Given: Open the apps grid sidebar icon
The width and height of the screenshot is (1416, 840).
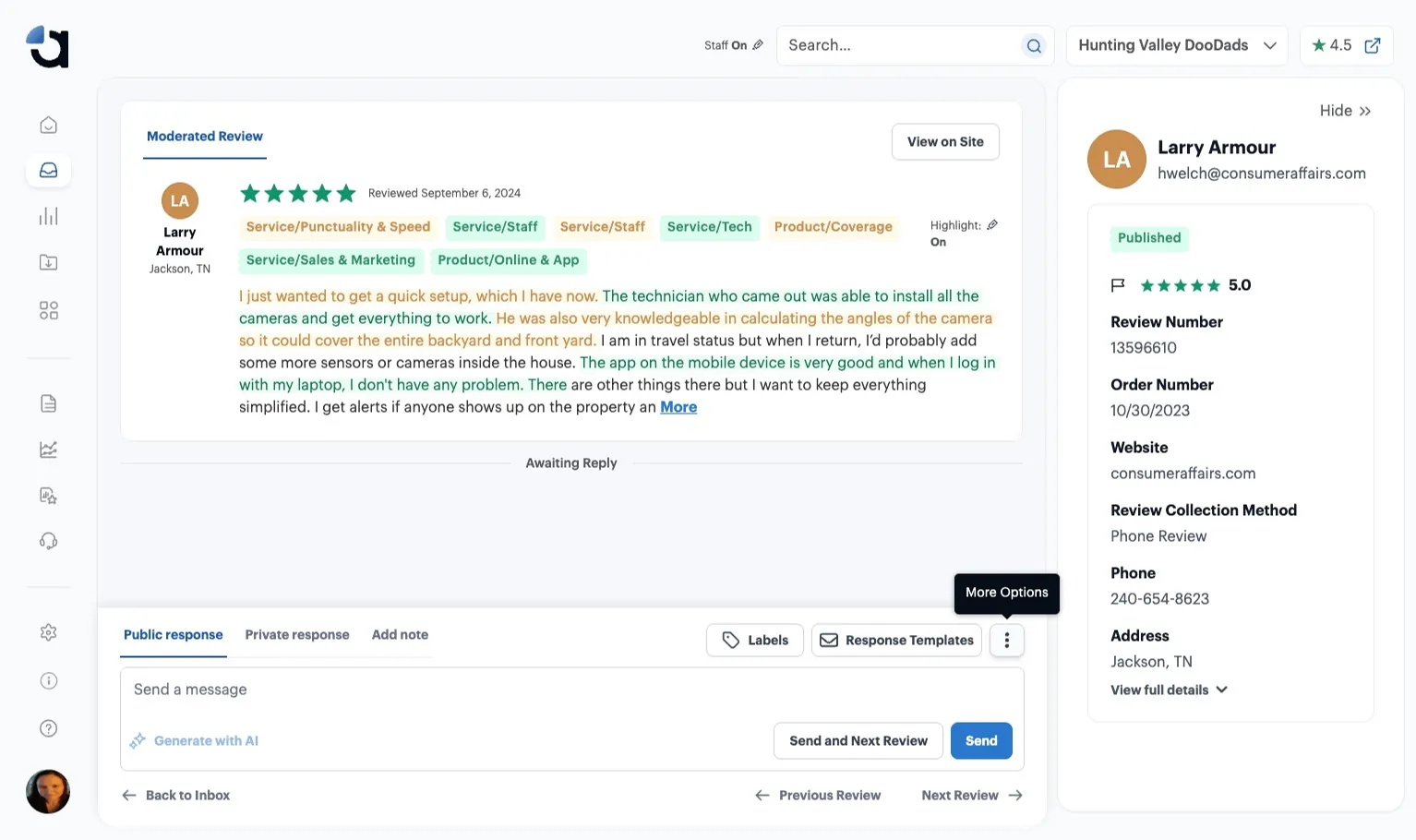Looking at the screenshot, I should 49,310.
